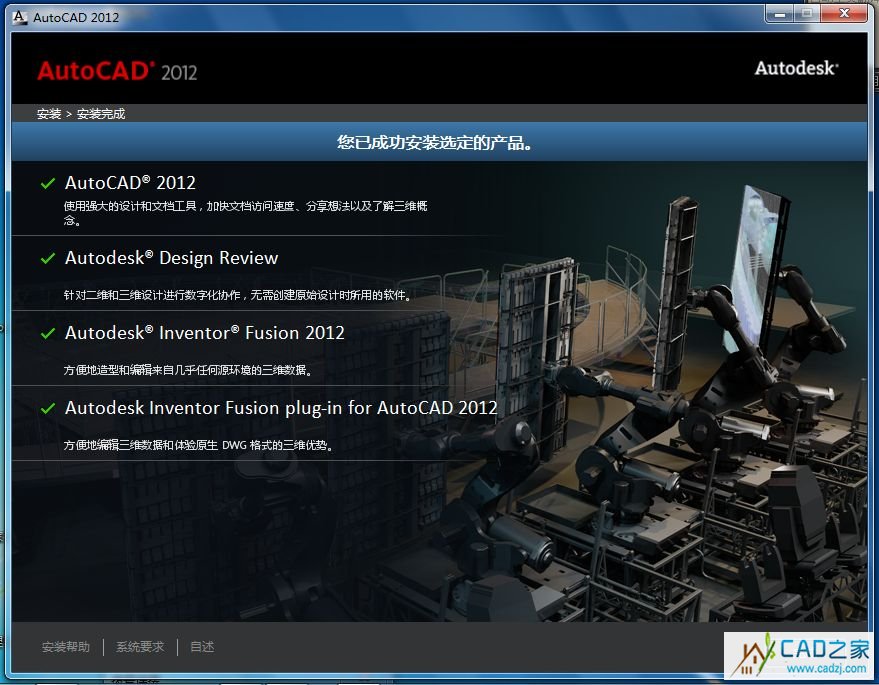Image resolution: width=879 pixels, height=685 pixels.
Task: Click the AutoCAD icon in the title bar
Action: [x=20, y=17]
